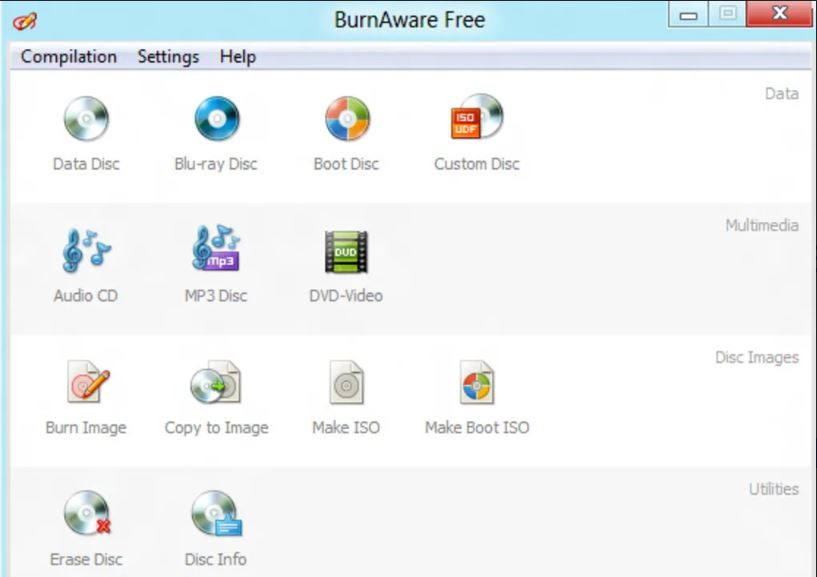Image resolution: width=817 pixels, height=577 pixels.
Task: Click the 'Utilities' category heading
Action: tap(774, 489)
